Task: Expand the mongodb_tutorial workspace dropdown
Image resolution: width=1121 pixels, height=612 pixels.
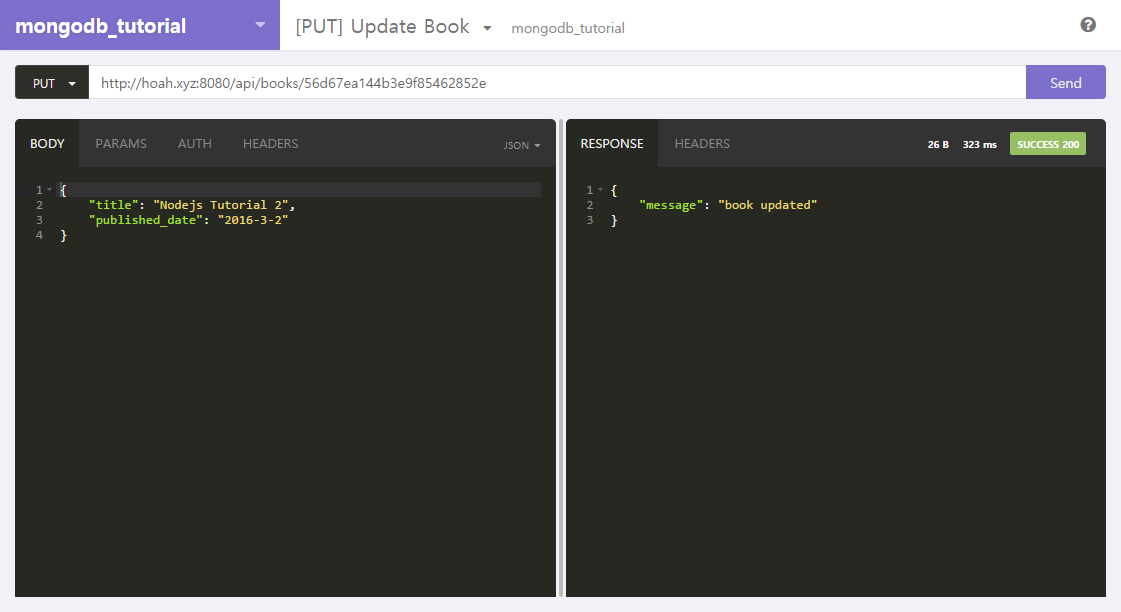Action: [x=261, y=24]
